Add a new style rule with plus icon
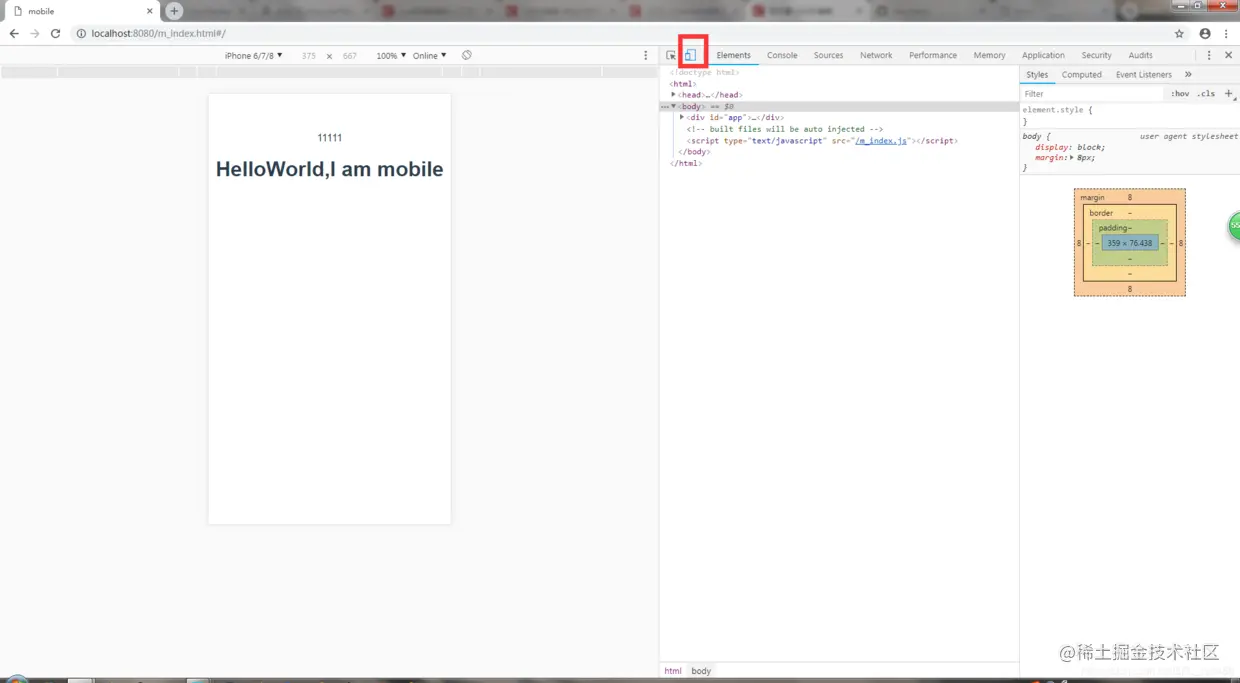 (1229, 93)
